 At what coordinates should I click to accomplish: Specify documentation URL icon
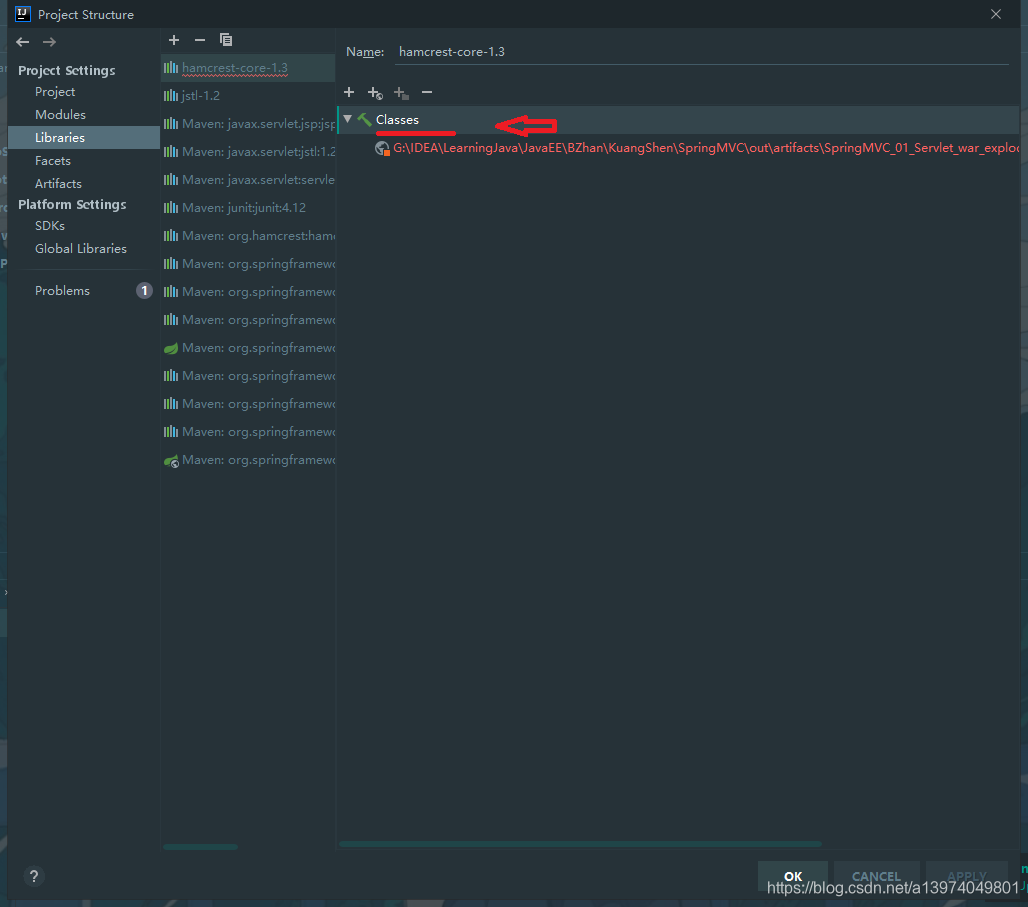tap(375, 93)
